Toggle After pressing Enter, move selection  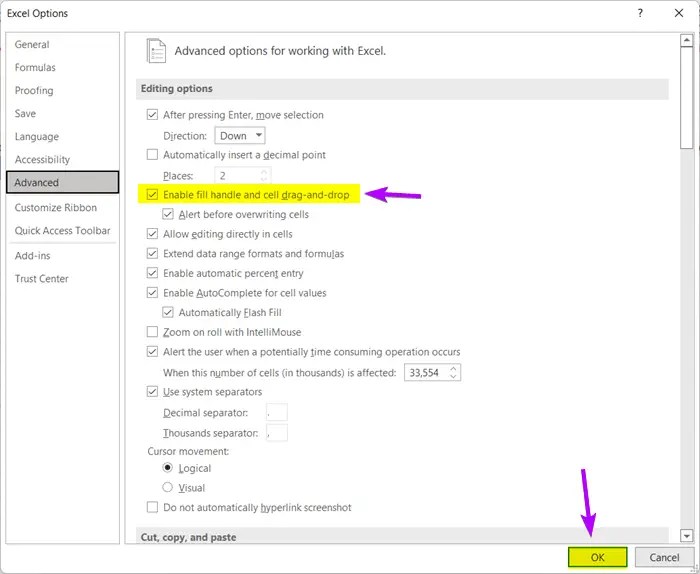(152, 115)
